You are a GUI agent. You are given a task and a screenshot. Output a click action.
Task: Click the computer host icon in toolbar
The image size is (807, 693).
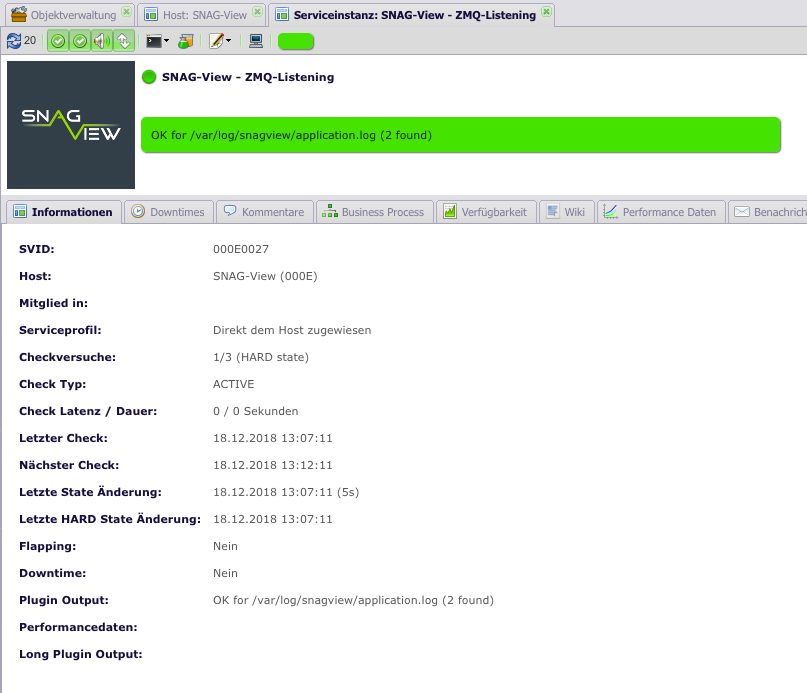[x=256, y=41]
